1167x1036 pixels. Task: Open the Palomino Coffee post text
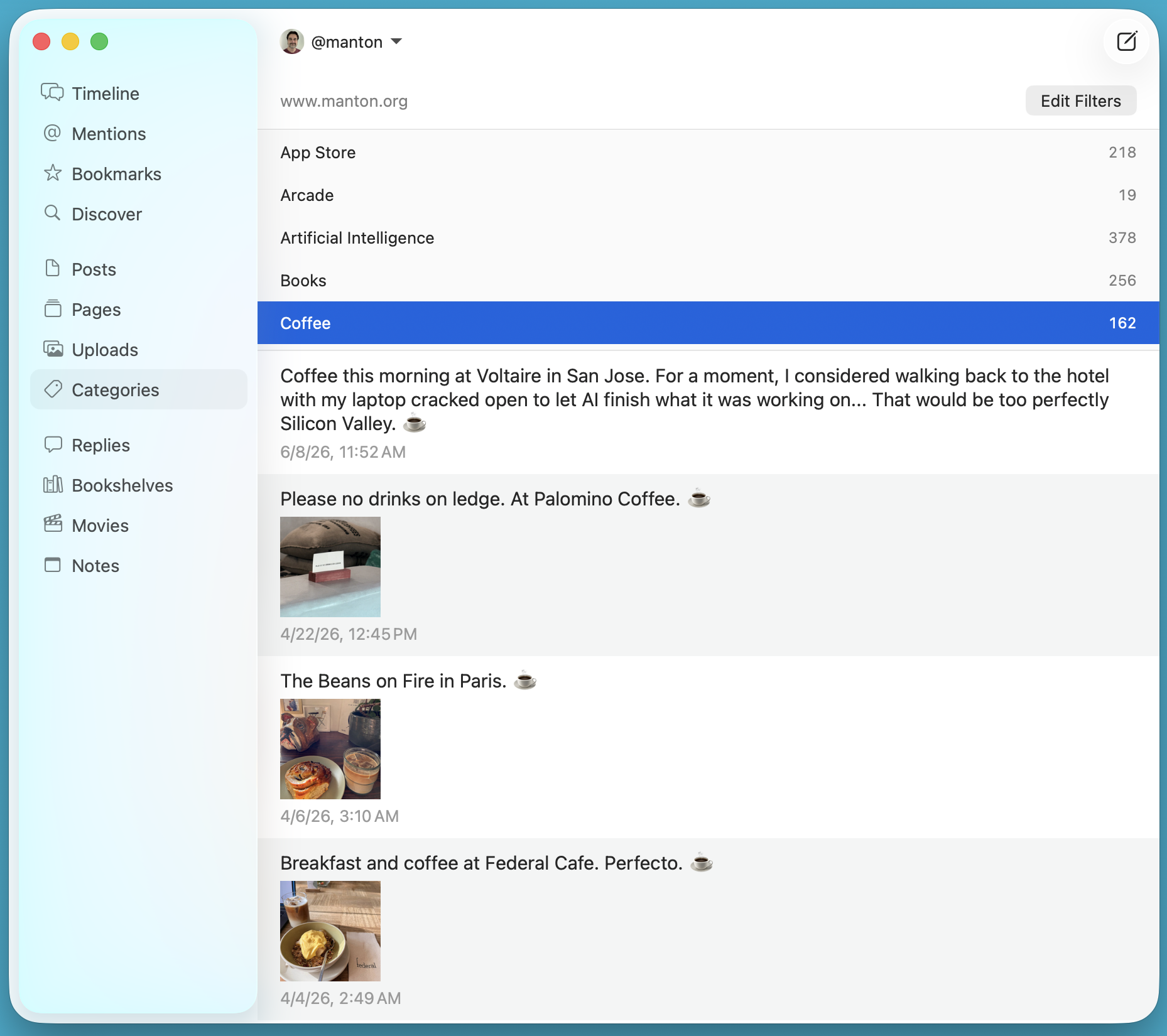[x=495, y=499]
